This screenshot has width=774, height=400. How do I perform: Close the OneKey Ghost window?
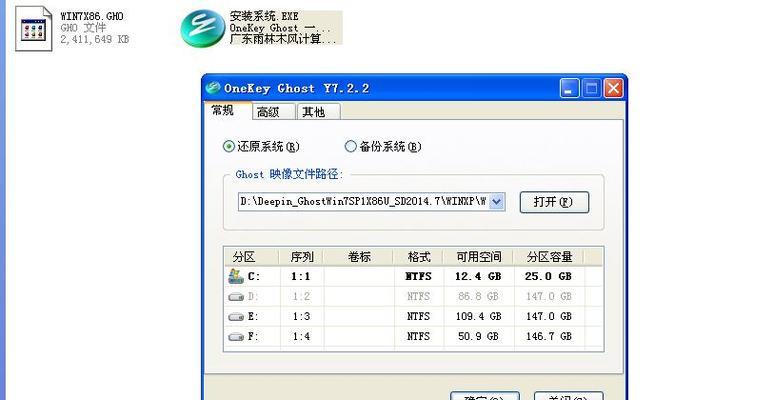(x=614, y=89)
